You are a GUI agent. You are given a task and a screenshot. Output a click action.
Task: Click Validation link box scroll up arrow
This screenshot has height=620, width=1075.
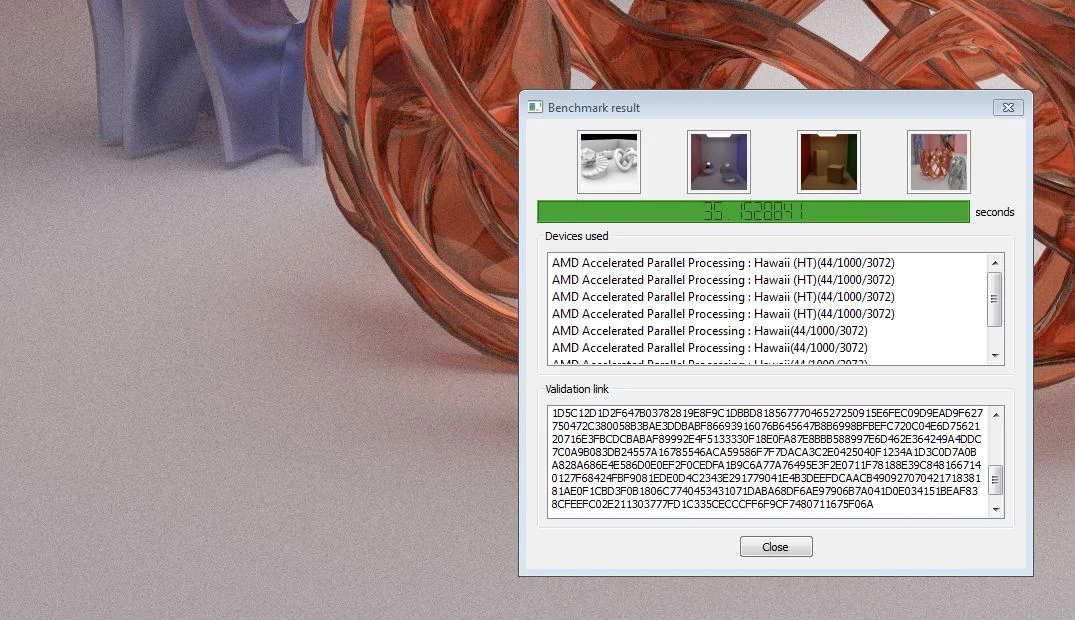[x=995, y=415]
